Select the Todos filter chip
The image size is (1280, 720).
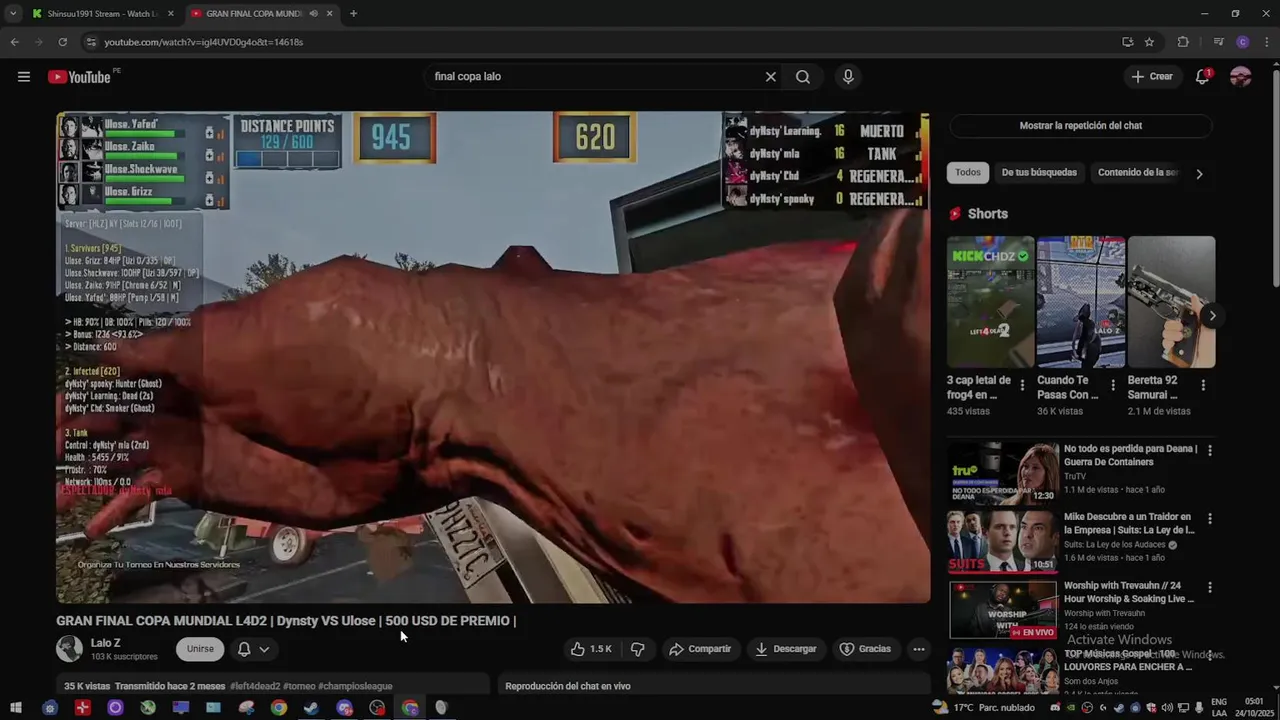[968, 173]
